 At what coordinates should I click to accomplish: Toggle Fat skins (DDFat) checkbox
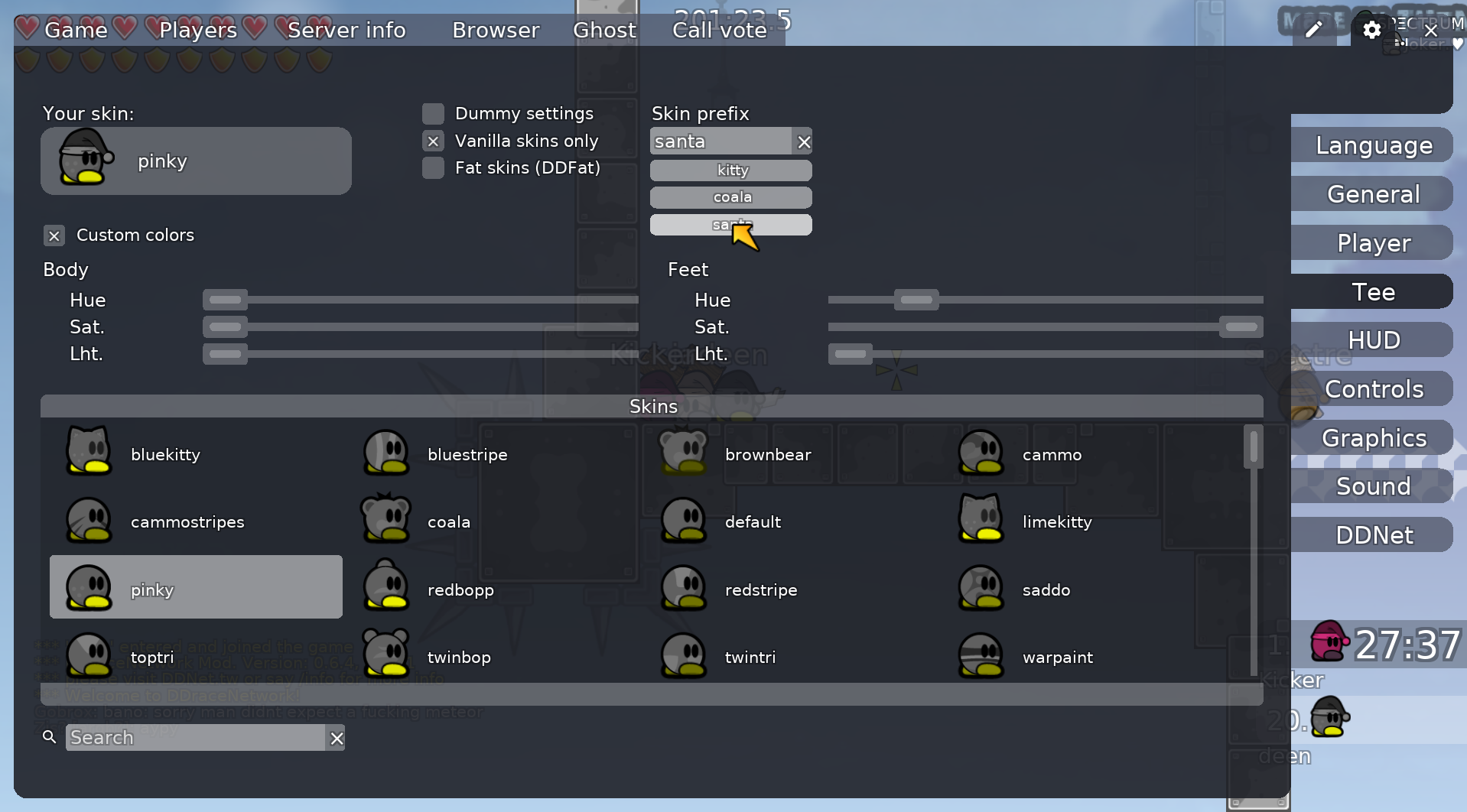pyautogui.click(x=434, y=168)
